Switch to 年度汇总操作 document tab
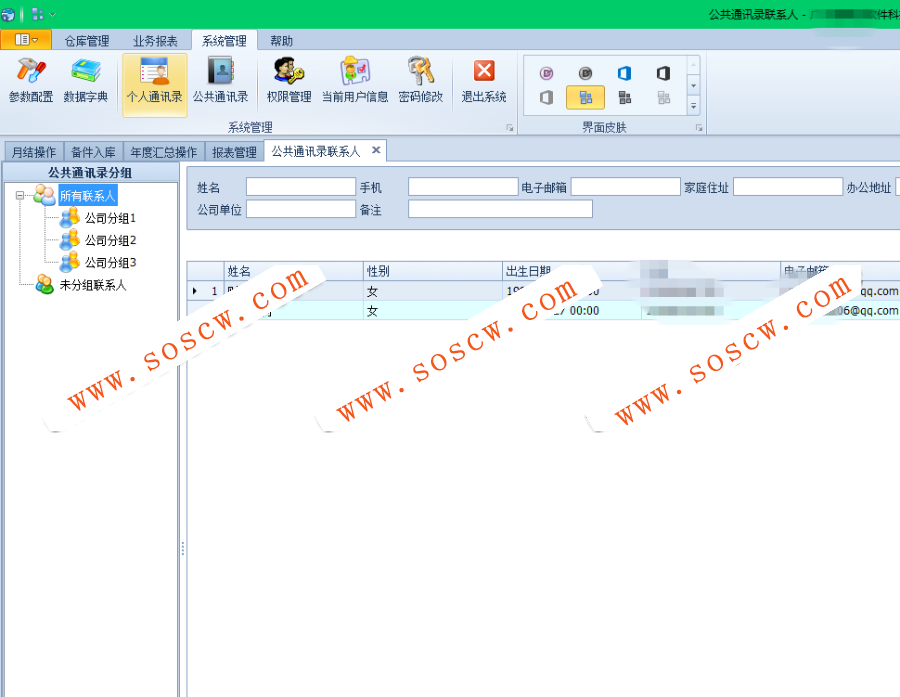900x697 pixels. pyautogui.click(x=164, y=152)
